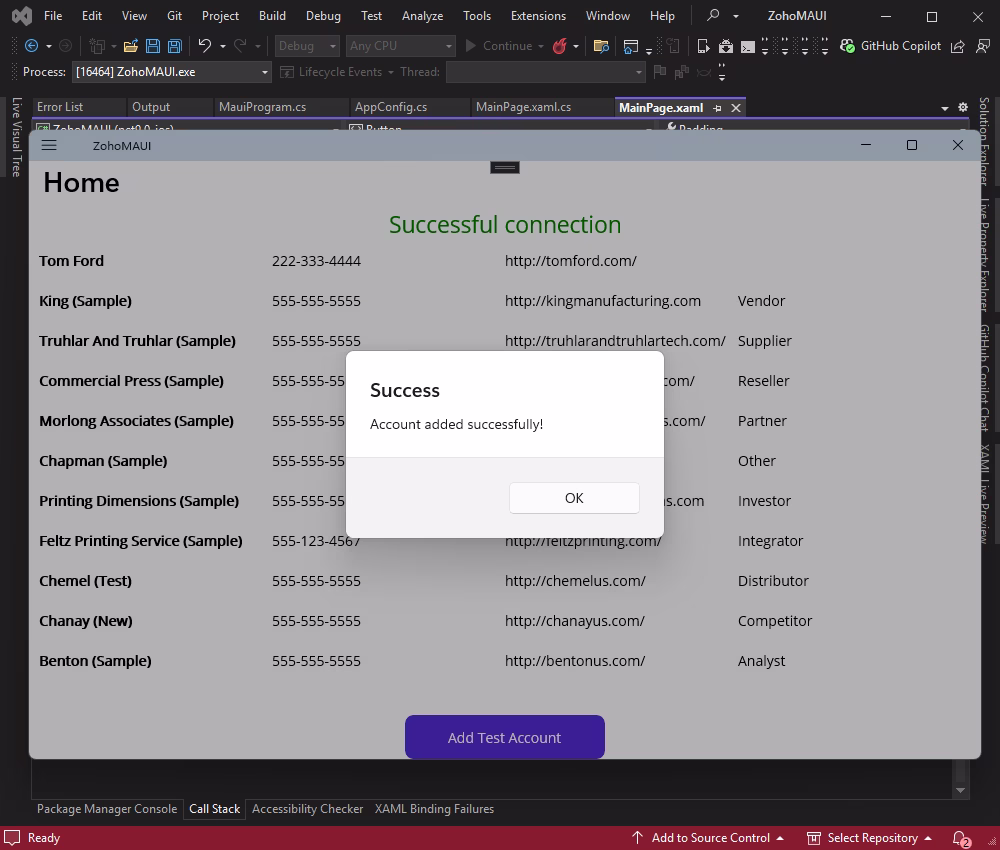Click the Open File folder icon
The width and height of the screenshot is (1000, 850).
[131, 46]
